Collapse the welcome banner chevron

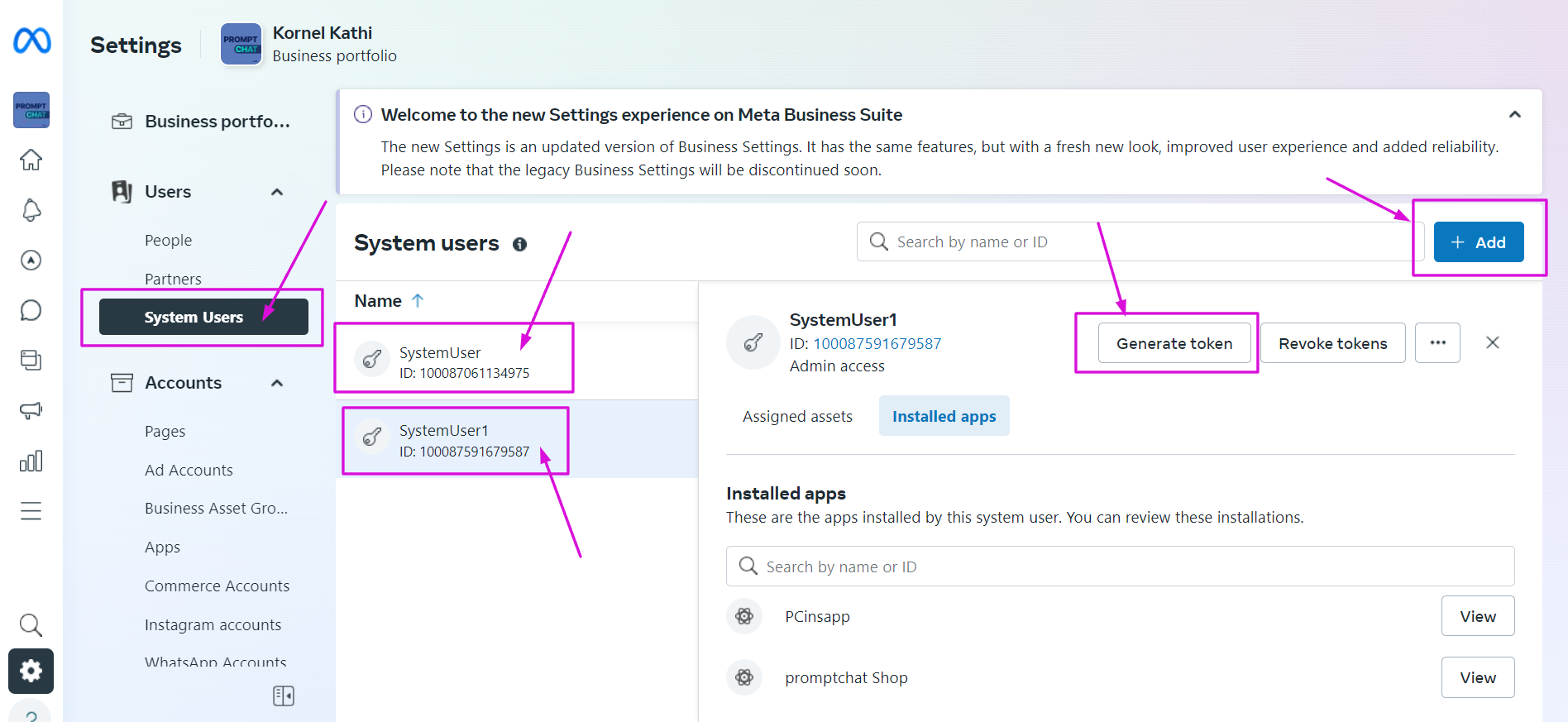coord(1515,115)
